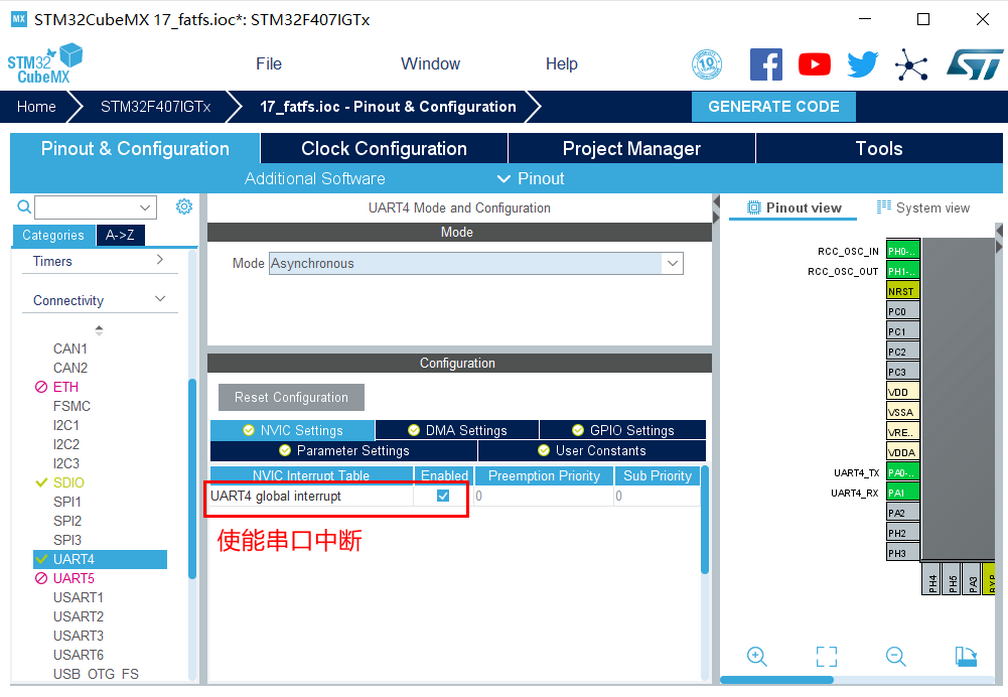Image resolution: width=1008 pixels, height=697 pixels.
Task: Open the YouTube icon link
Action: coord(814,65)
